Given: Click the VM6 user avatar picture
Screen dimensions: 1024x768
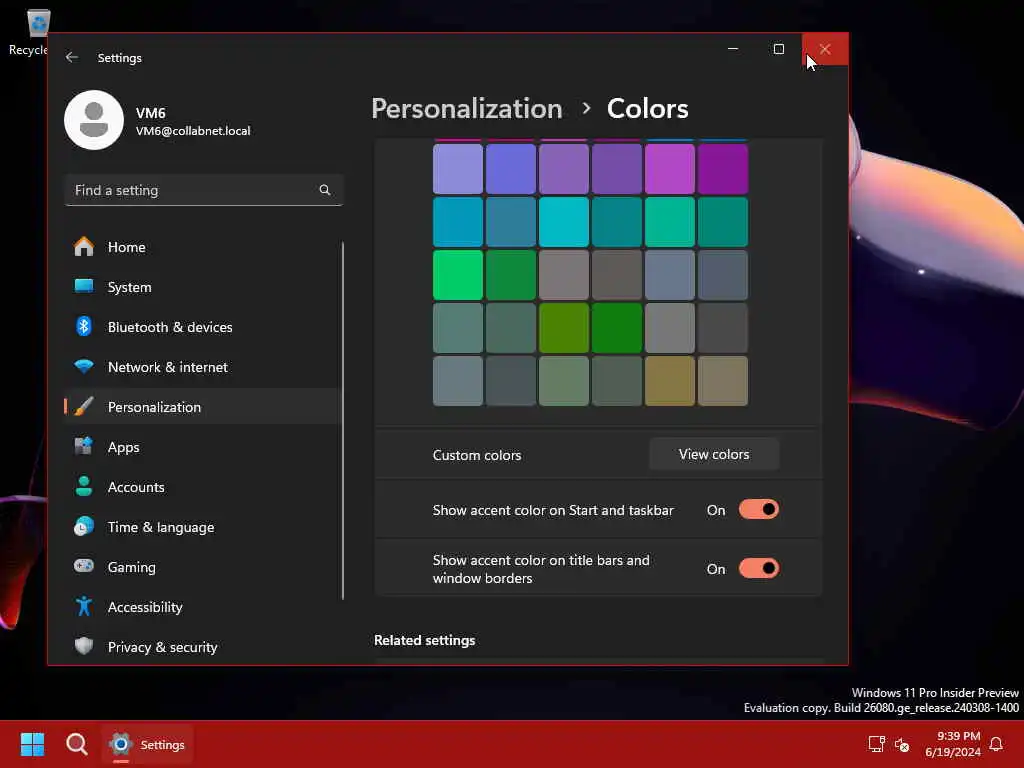Looking at the screenshot, I should [94, 120].
